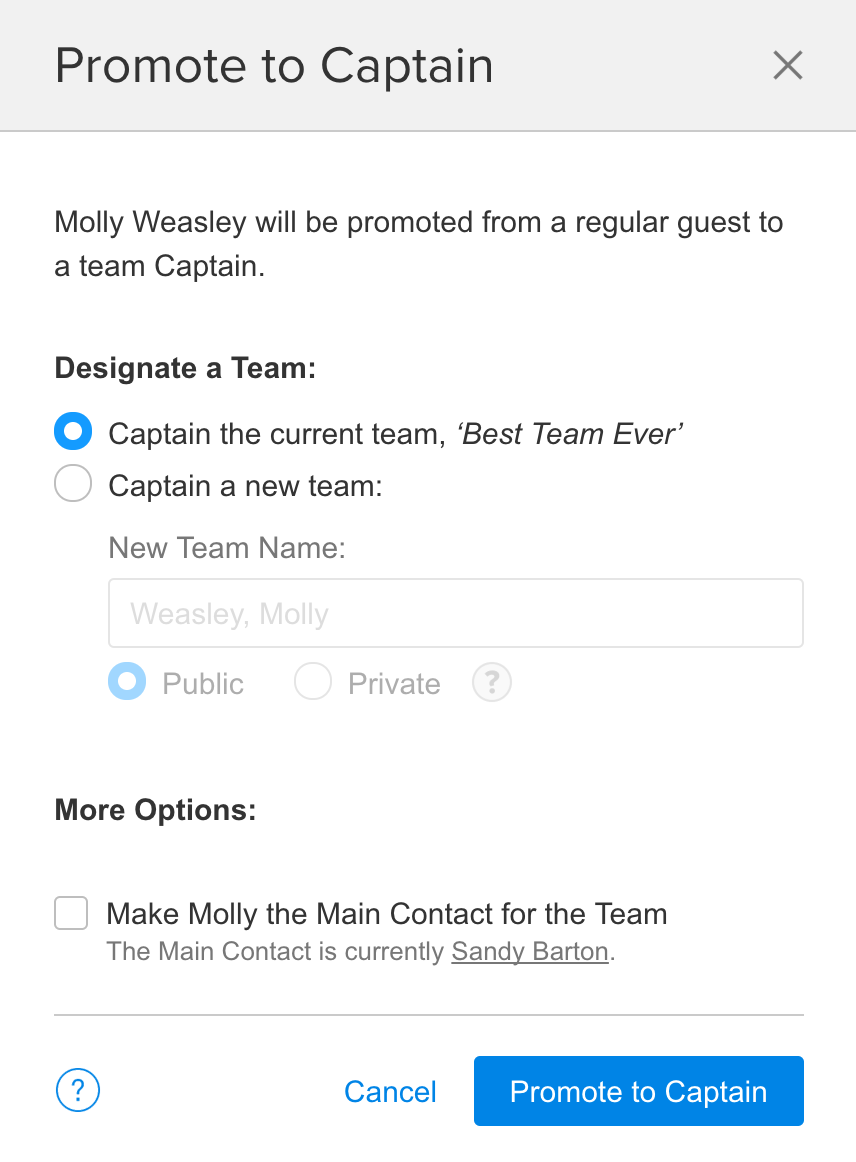Select the Public team radio button

[x=127, y=683]
